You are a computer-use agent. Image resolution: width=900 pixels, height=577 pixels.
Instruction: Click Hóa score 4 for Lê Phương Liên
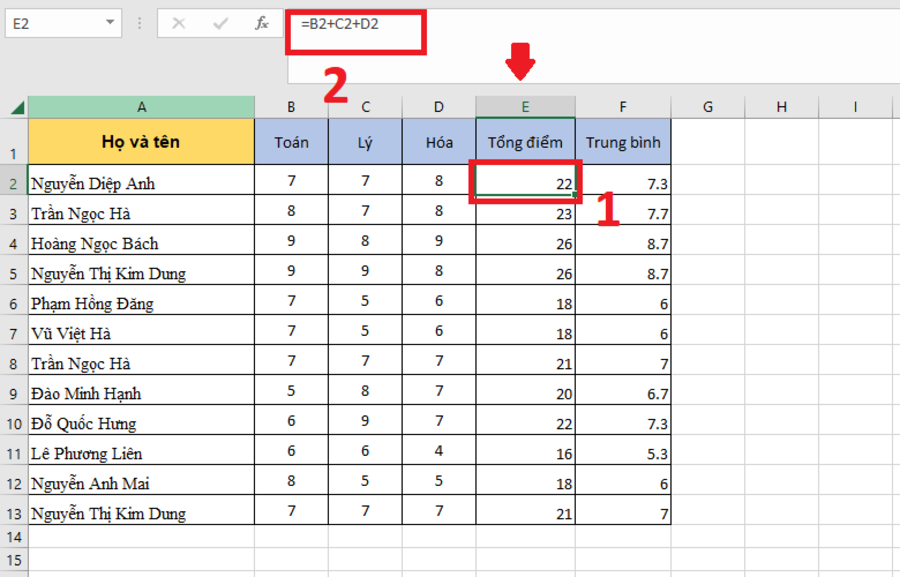(439, 450)
